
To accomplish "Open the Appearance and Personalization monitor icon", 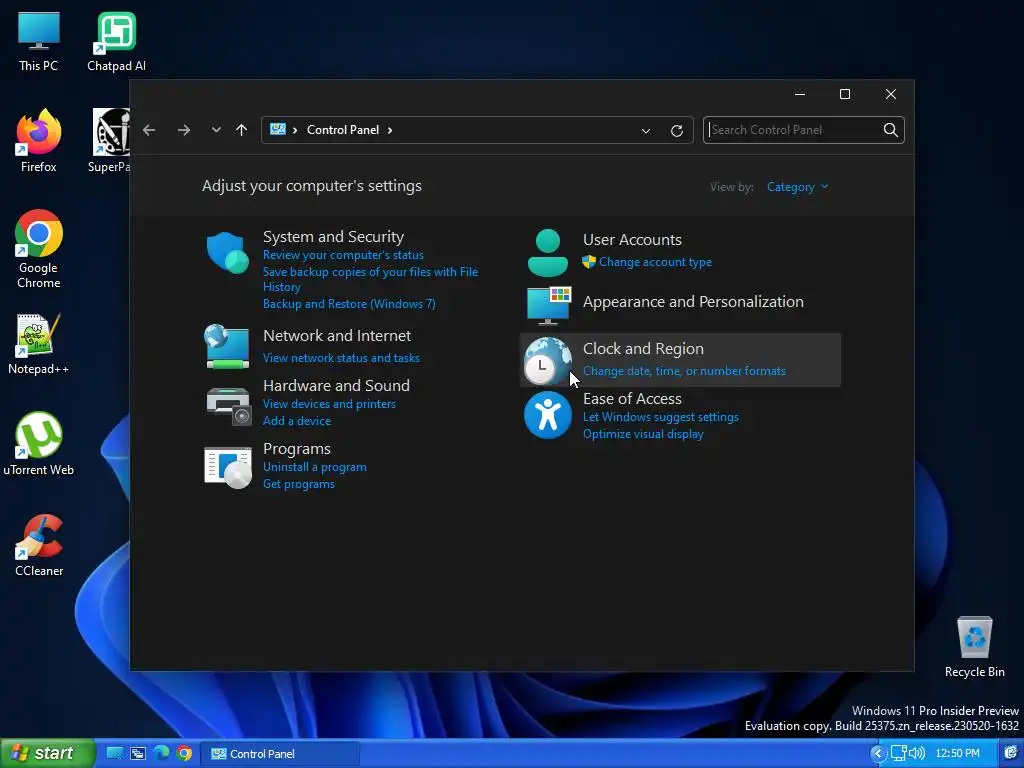I will [549, 305].
